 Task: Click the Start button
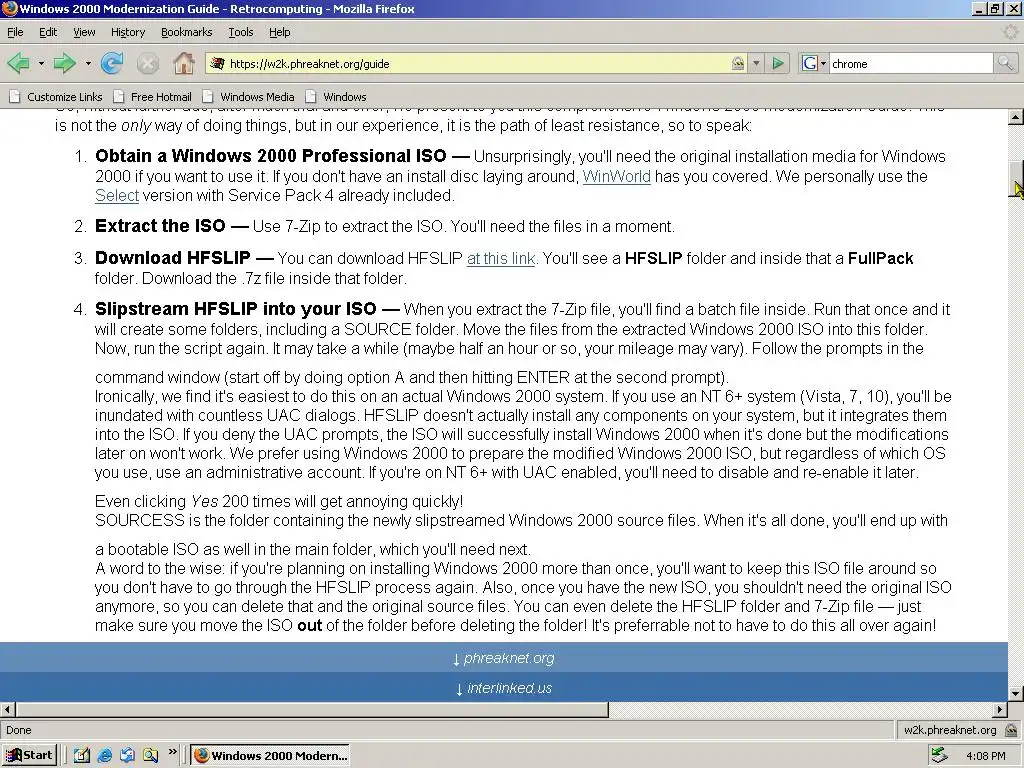29,756
